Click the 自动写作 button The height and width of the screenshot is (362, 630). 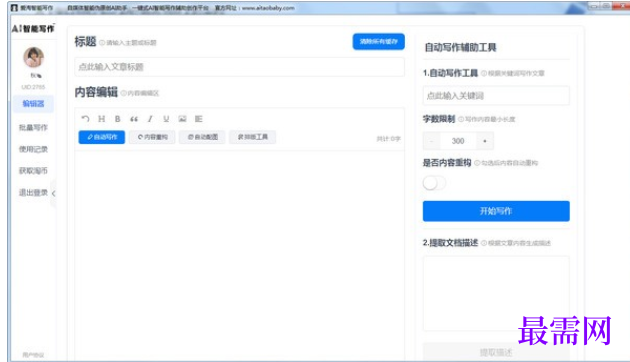(102, 137)
